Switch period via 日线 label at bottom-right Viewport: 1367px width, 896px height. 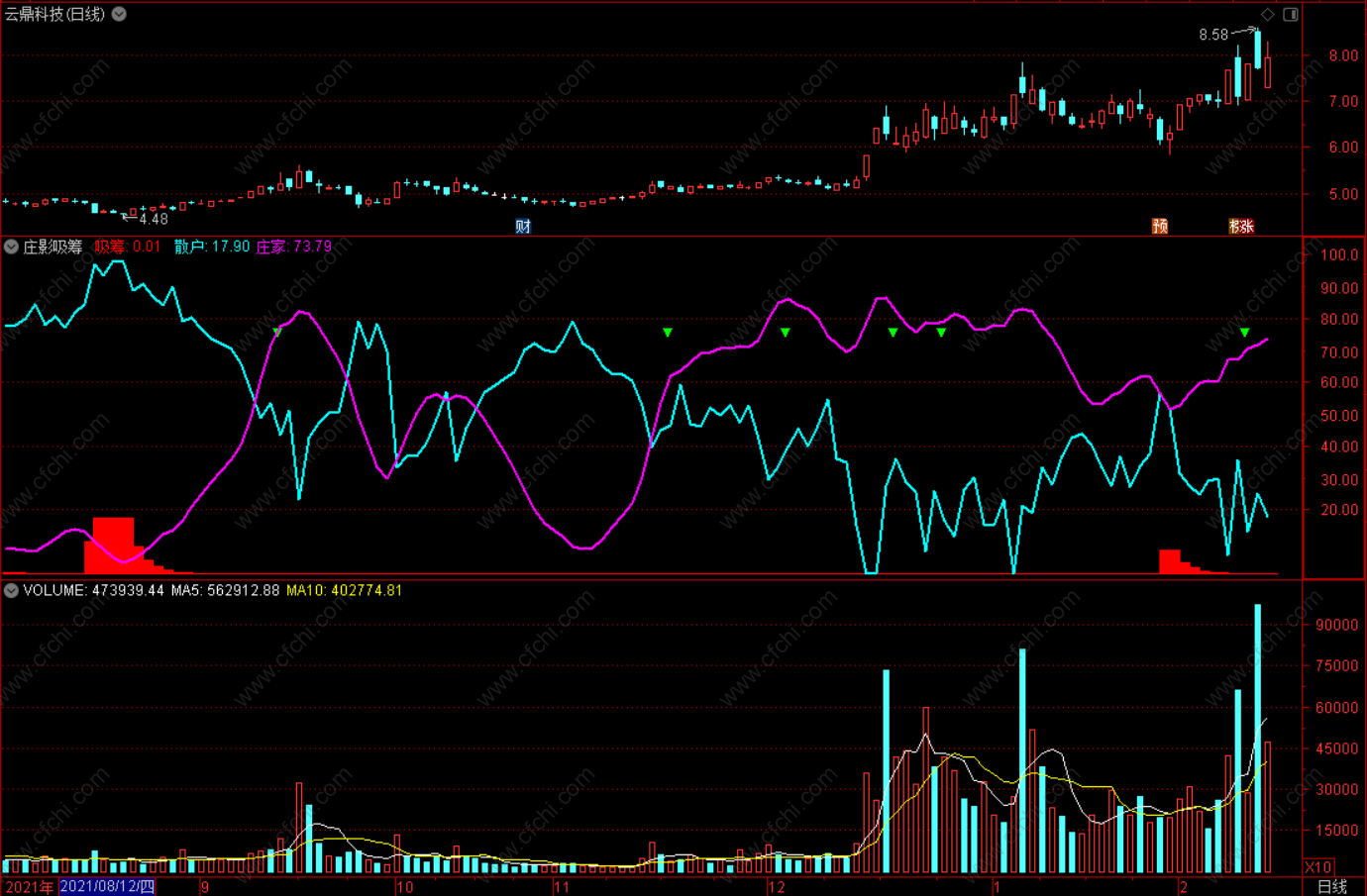tap(1332, 887)
